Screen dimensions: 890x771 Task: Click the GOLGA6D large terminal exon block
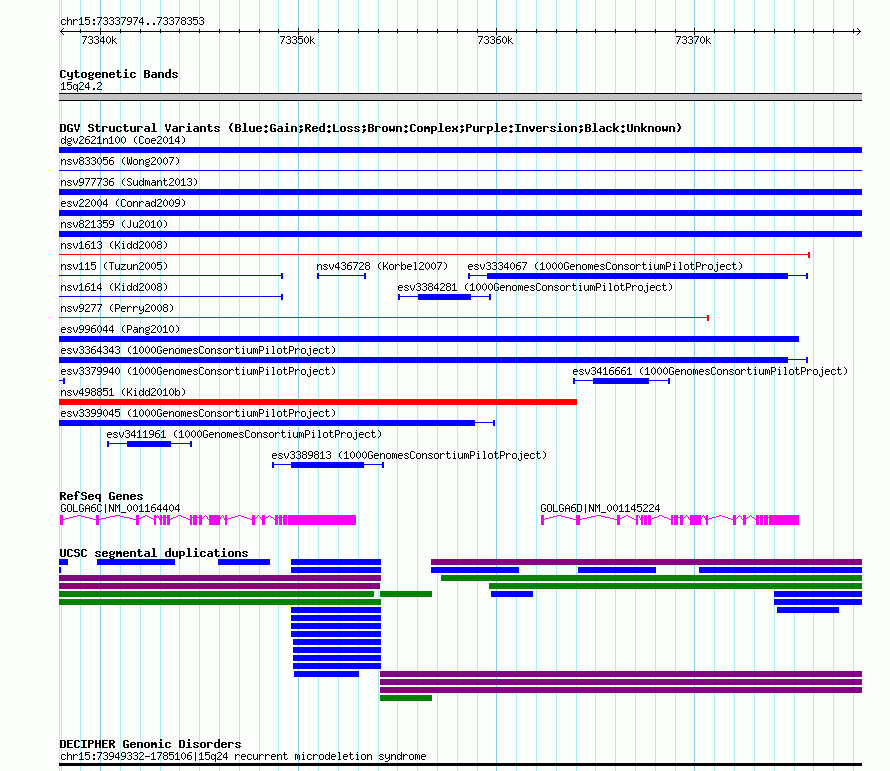(x=784, y=520)
